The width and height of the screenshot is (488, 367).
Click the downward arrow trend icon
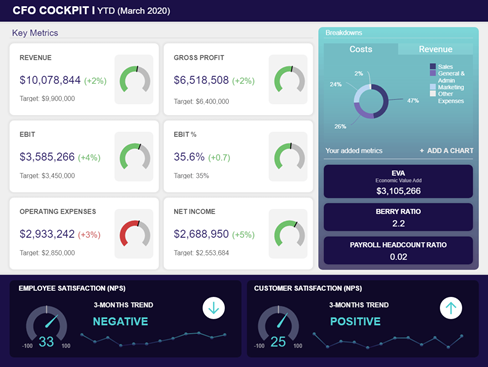tap(213, 308)
